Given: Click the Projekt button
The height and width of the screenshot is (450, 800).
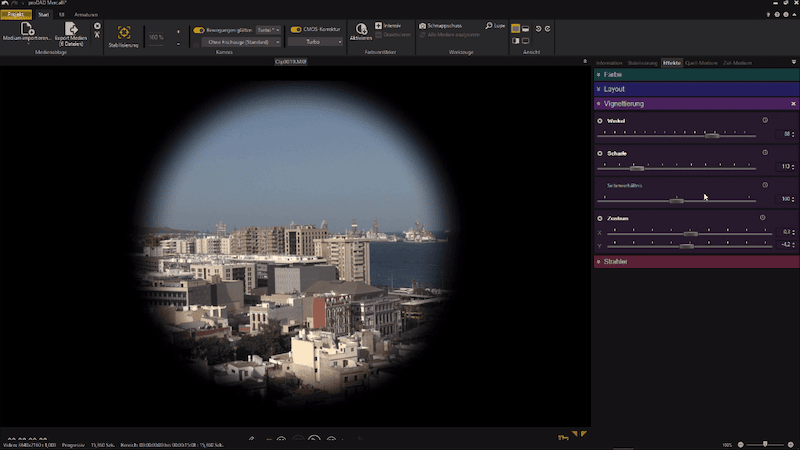Looking at the screenshot, I should pos(16,15).
